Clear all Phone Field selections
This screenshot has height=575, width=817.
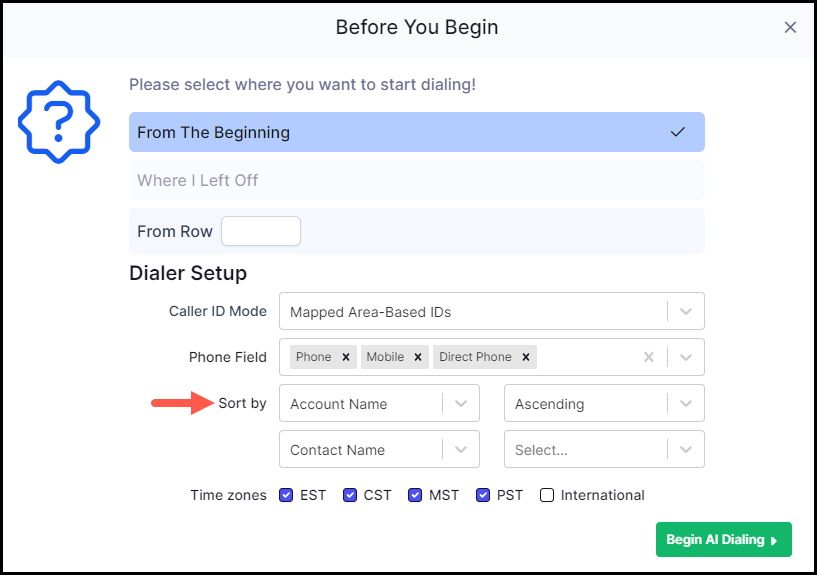[x=649, y=357]
